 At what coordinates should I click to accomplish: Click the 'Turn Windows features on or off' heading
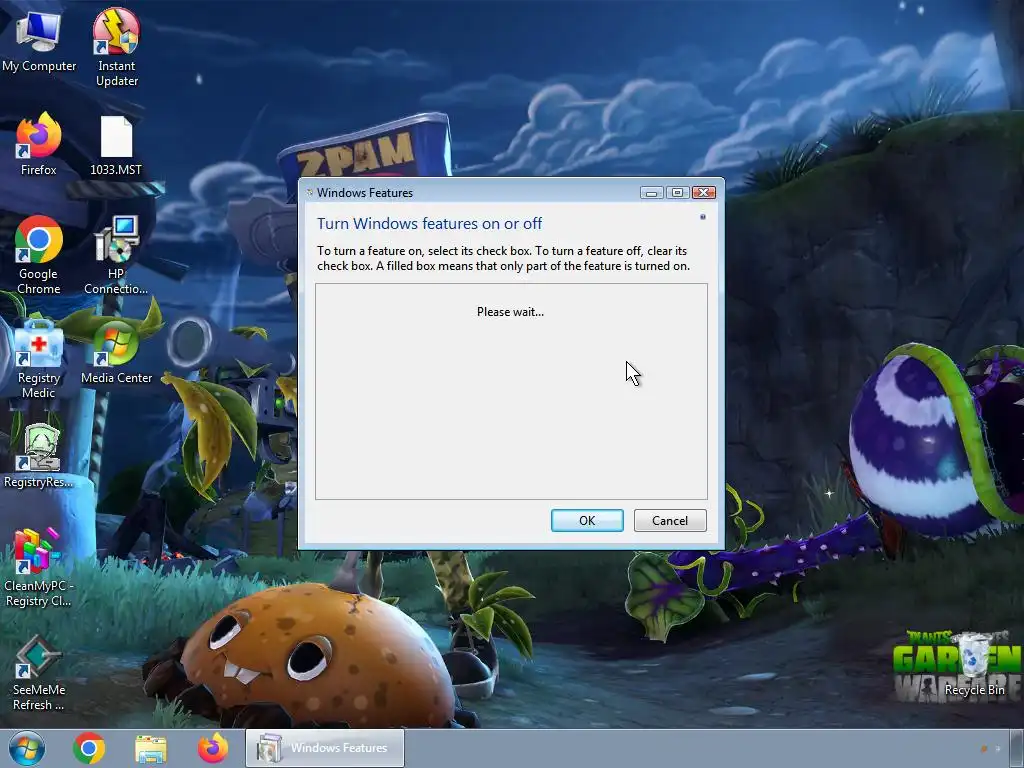429,223
